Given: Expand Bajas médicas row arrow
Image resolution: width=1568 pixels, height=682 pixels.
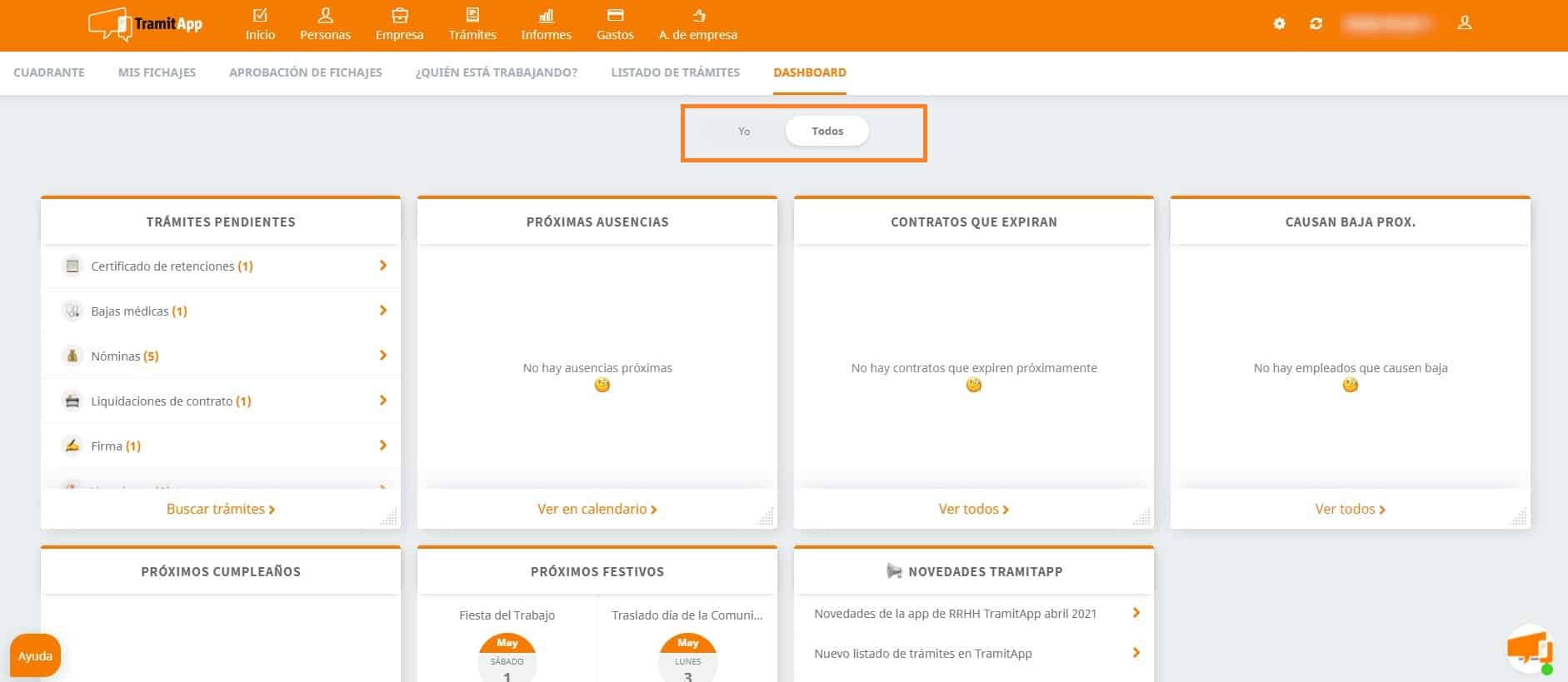Looking at the screenshot, I should [x=383, y=311].
